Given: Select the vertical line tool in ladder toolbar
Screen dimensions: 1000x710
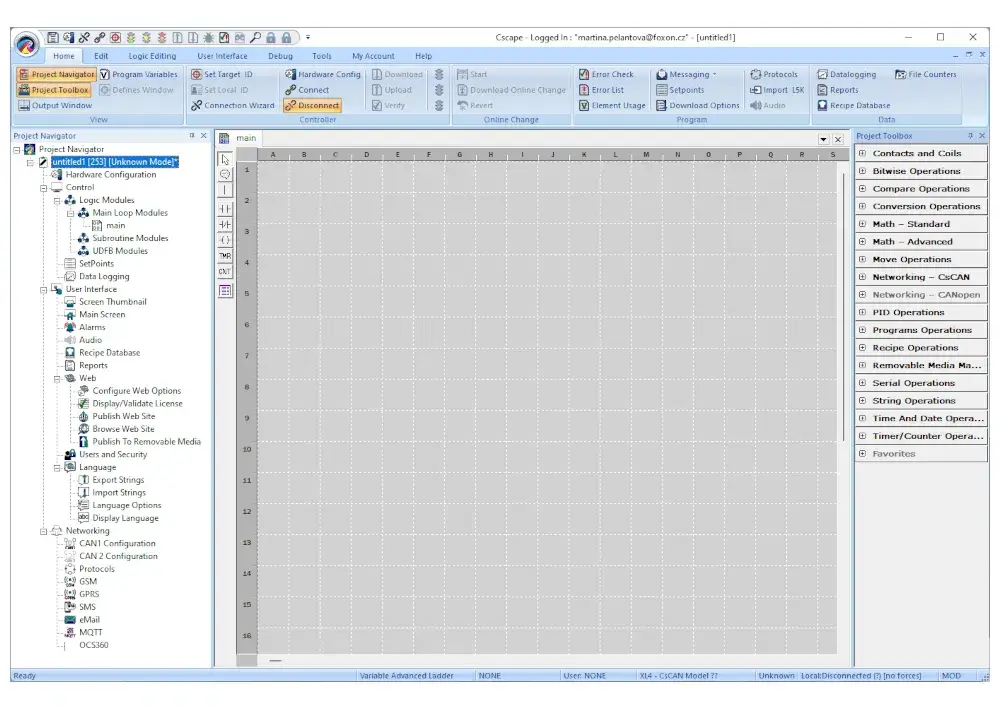Looking at the screenshot, I should [x=225, y=190].
